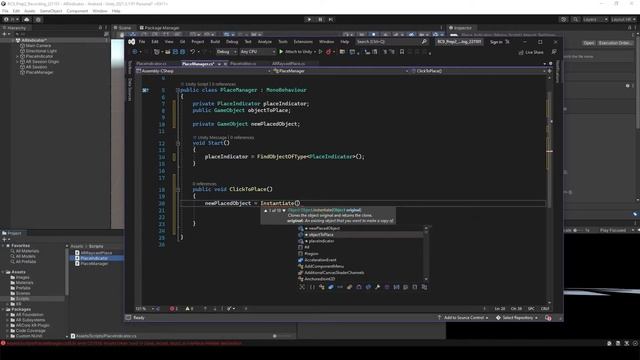Select objectToPlace in IntelliSense list
This screenshot has height=360, width=640.
click(361, 235)
